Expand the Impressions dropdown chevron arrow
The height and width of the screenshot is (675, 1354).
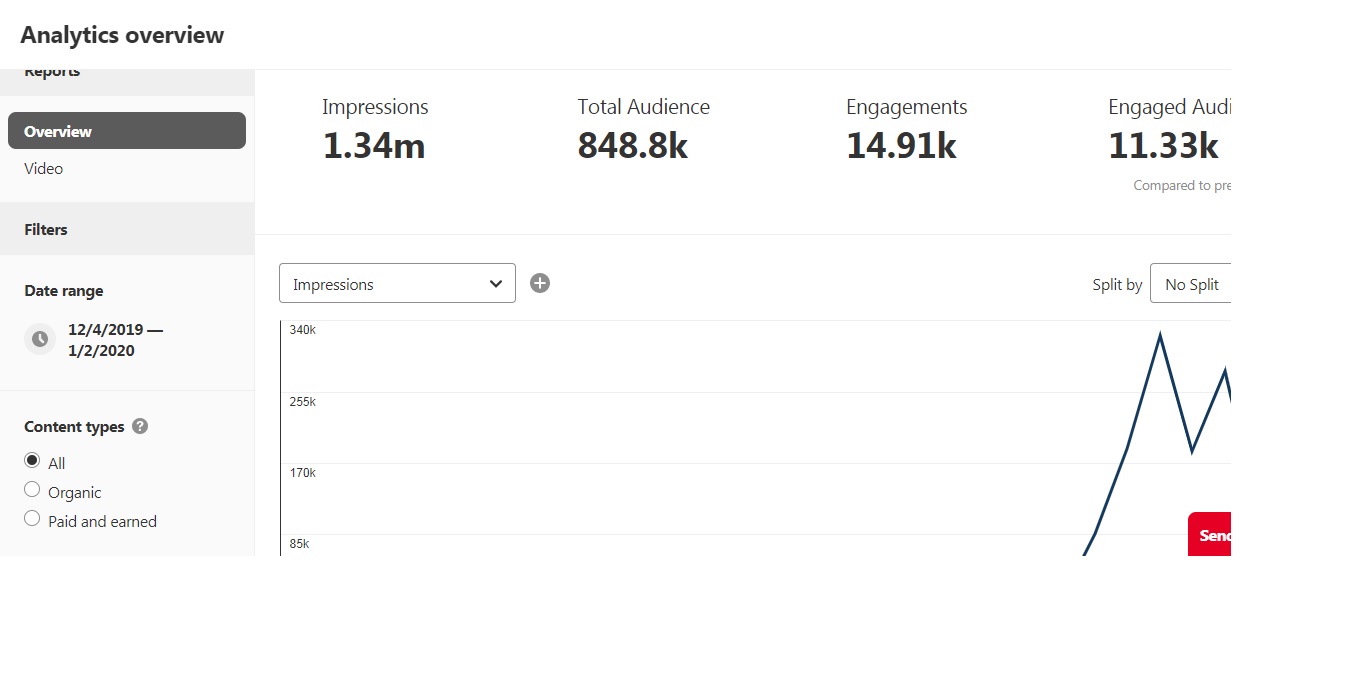click(x=496, y=284)
